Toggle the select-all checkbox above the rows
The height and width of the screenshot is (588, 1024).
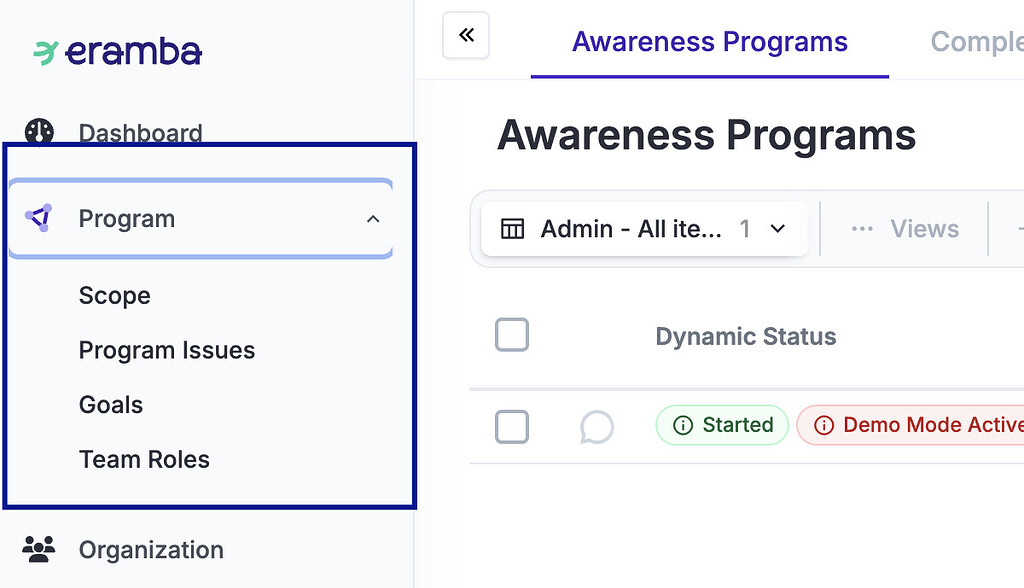[511, 335]
